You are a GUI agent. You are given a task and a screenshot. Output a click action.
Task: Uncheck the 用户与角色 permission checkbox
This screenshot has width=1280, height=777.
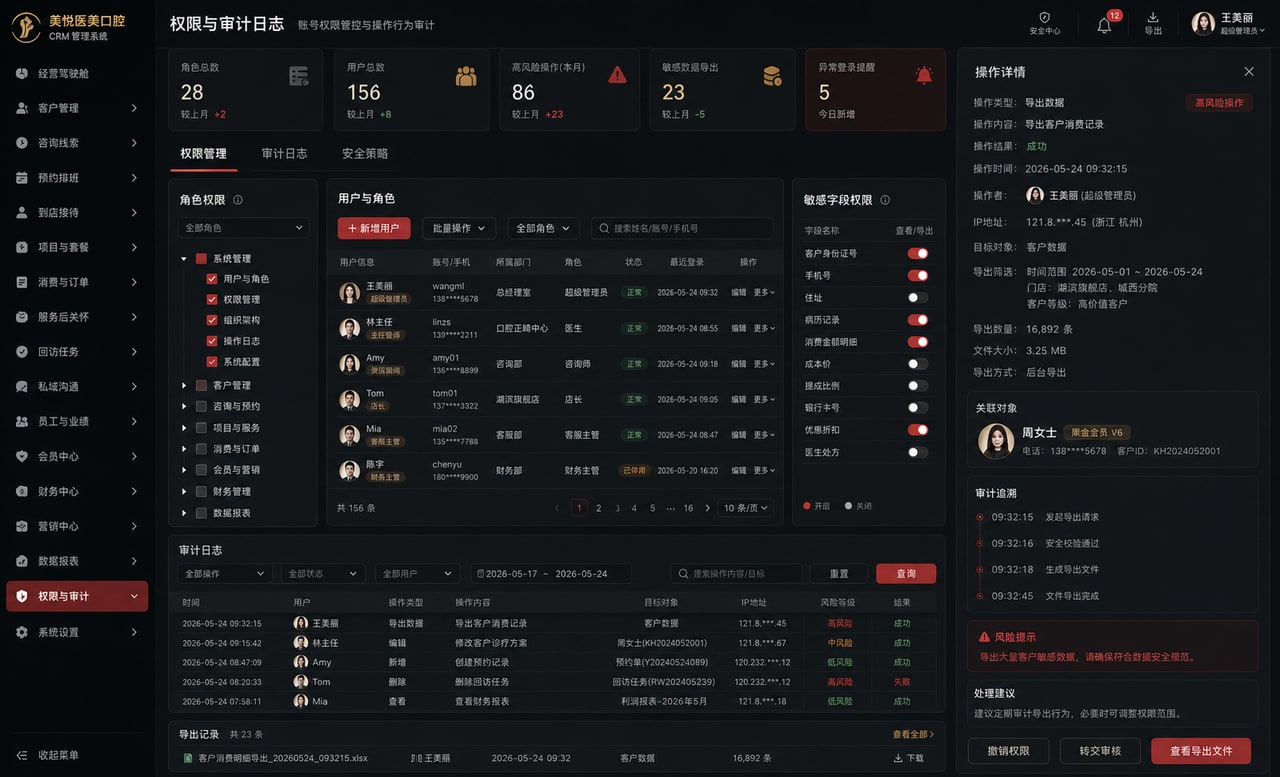point(212,279)
